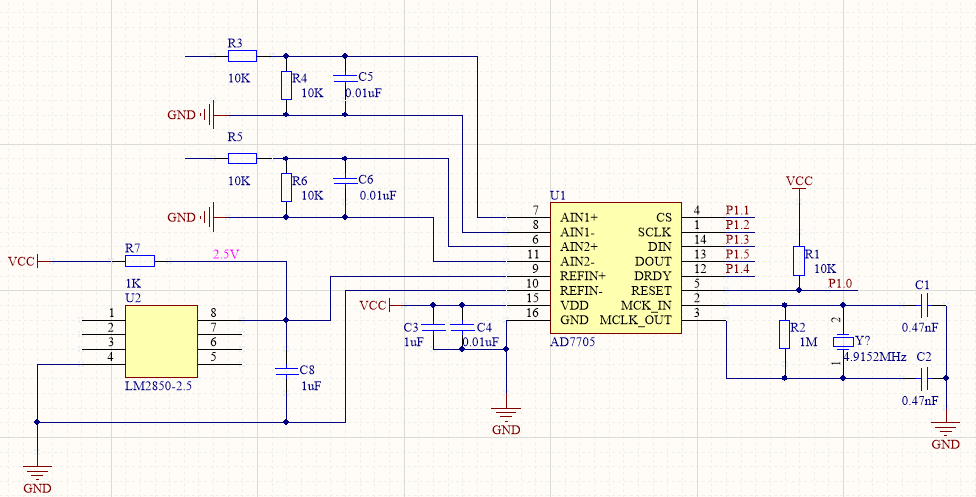Image resolution: width=976 pixels, height=497 pixels.
Task: Select the R5 resistor symbol body
Action: click(x=242, y=158)
